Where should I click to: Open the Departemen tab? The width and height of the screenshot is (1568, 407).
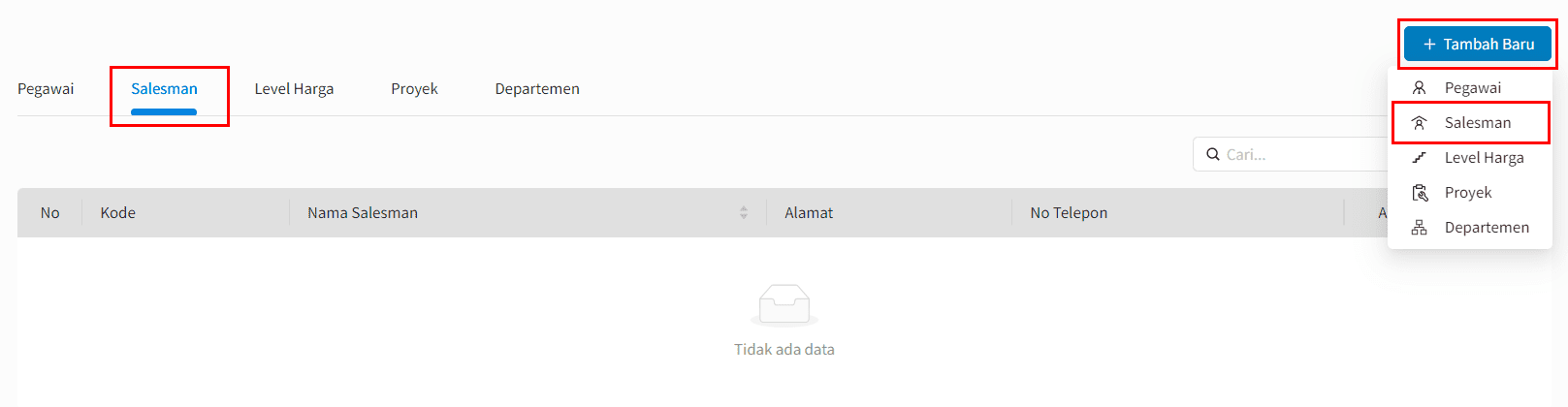tap(537, 89)
